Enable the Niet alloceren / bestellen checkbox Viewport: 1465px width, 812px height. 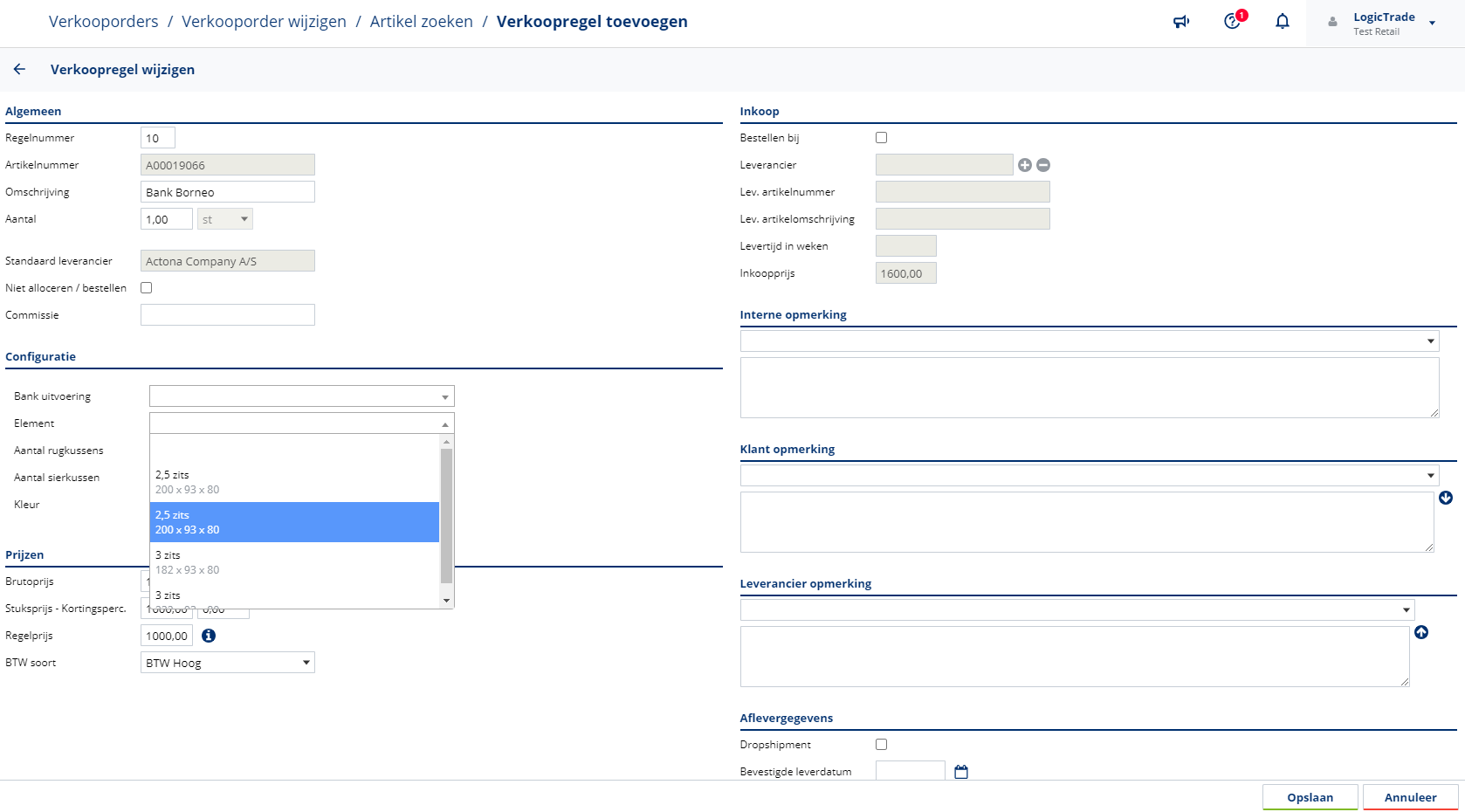(x=147, y=288)
